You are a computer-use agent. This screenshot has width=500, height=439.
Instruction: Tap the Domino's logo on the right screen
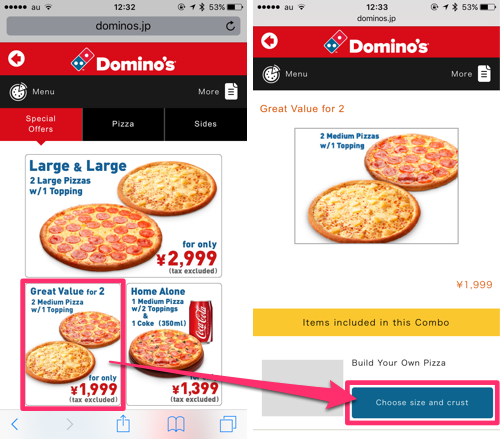[376, 43]
